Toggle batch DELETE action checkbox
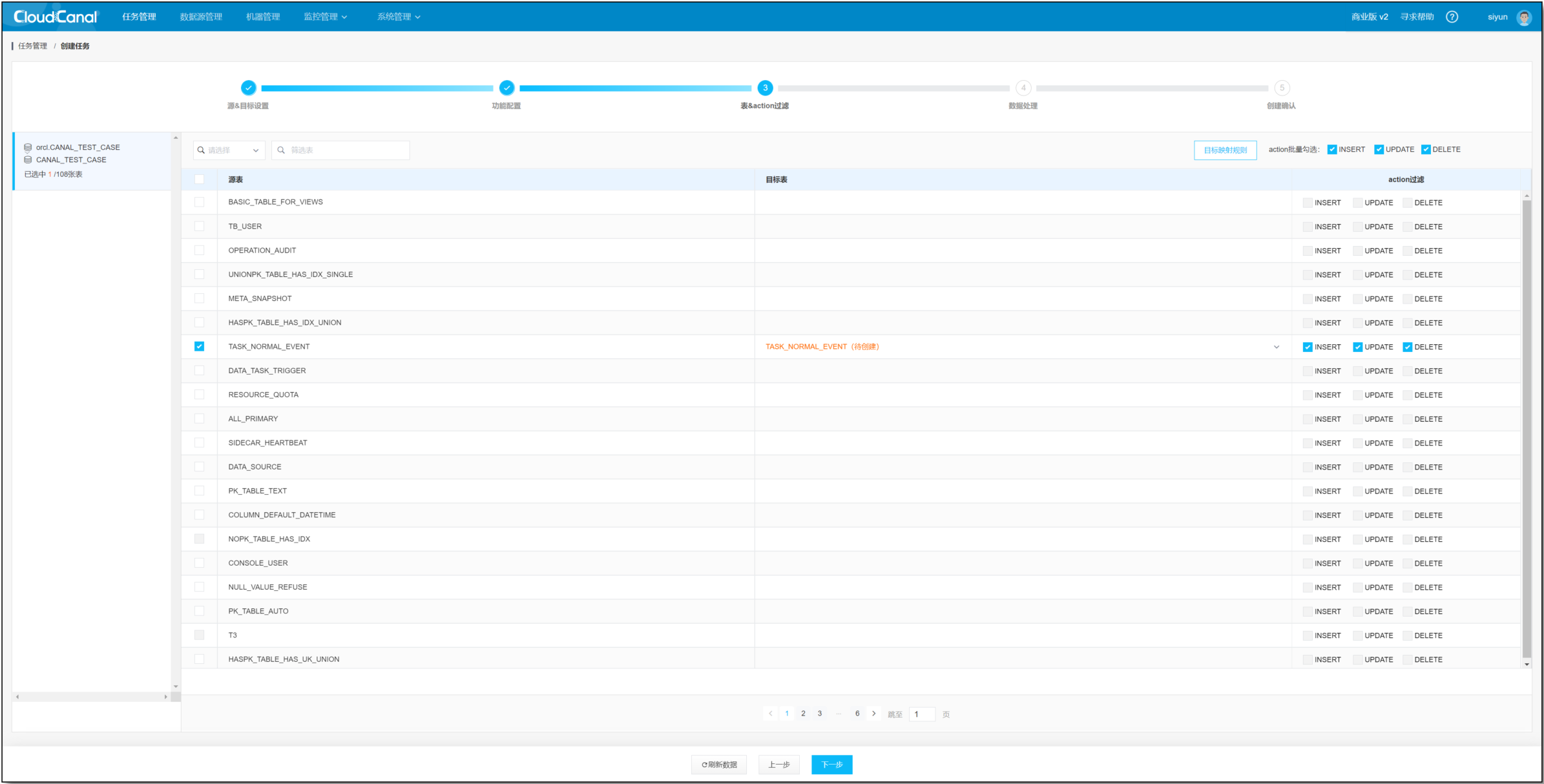Screen dimensions: 1544x784 click(x=1426, y=149)
